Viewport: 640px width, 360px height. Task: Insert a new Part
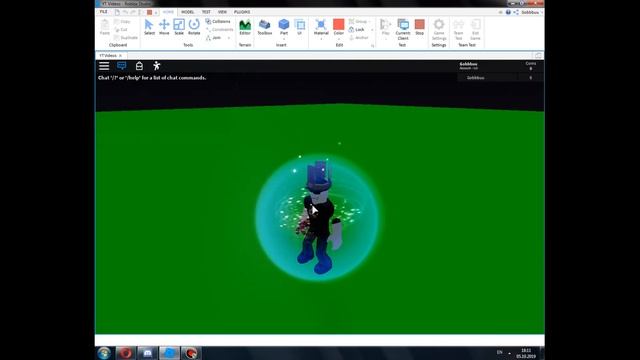(284, 26)
